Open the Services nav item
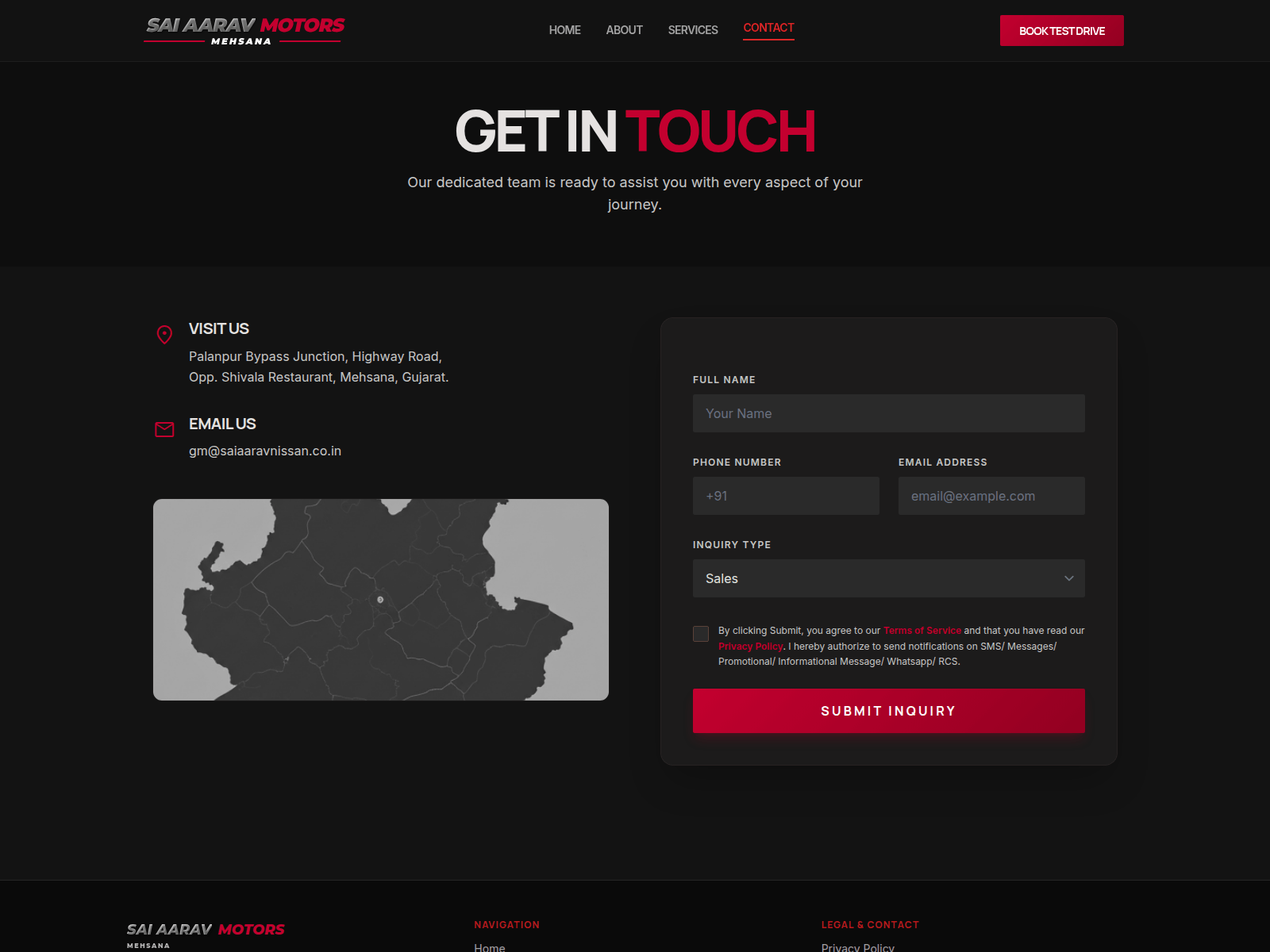Viewport: 1270px width, 952px height. [693, 30]
